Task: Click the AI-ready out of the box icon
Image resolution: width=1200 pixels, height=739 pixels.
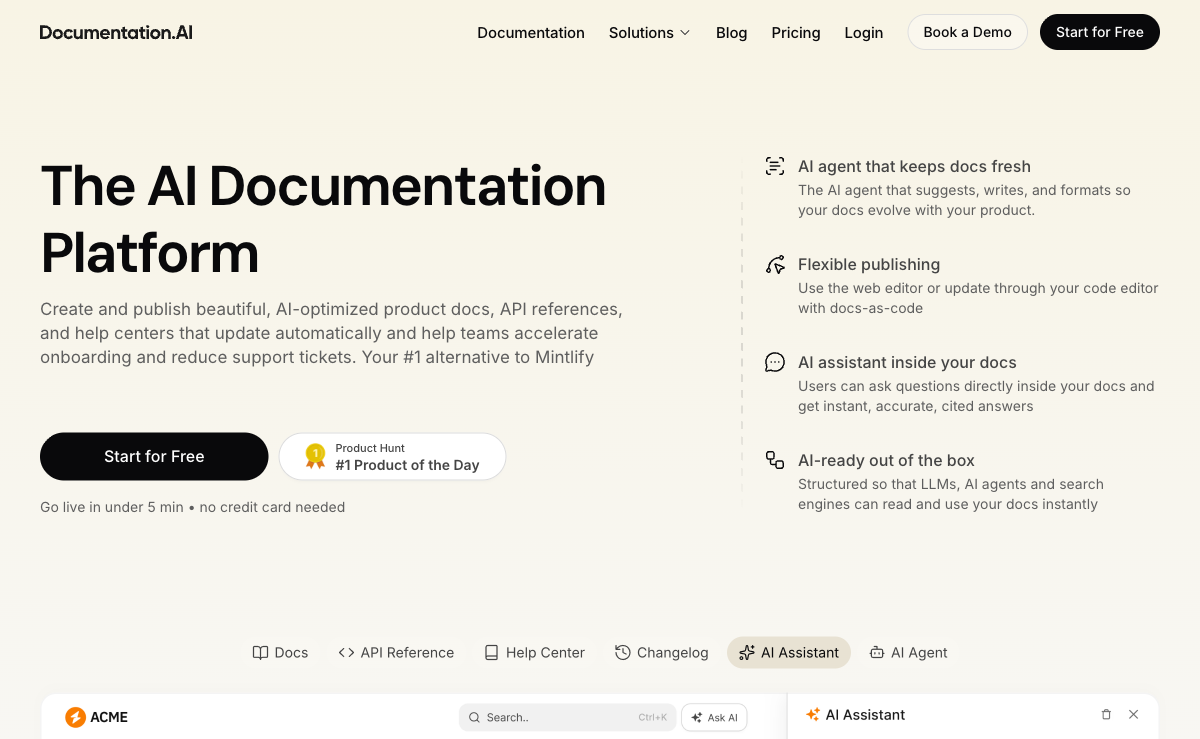Action: click(775, 460)
